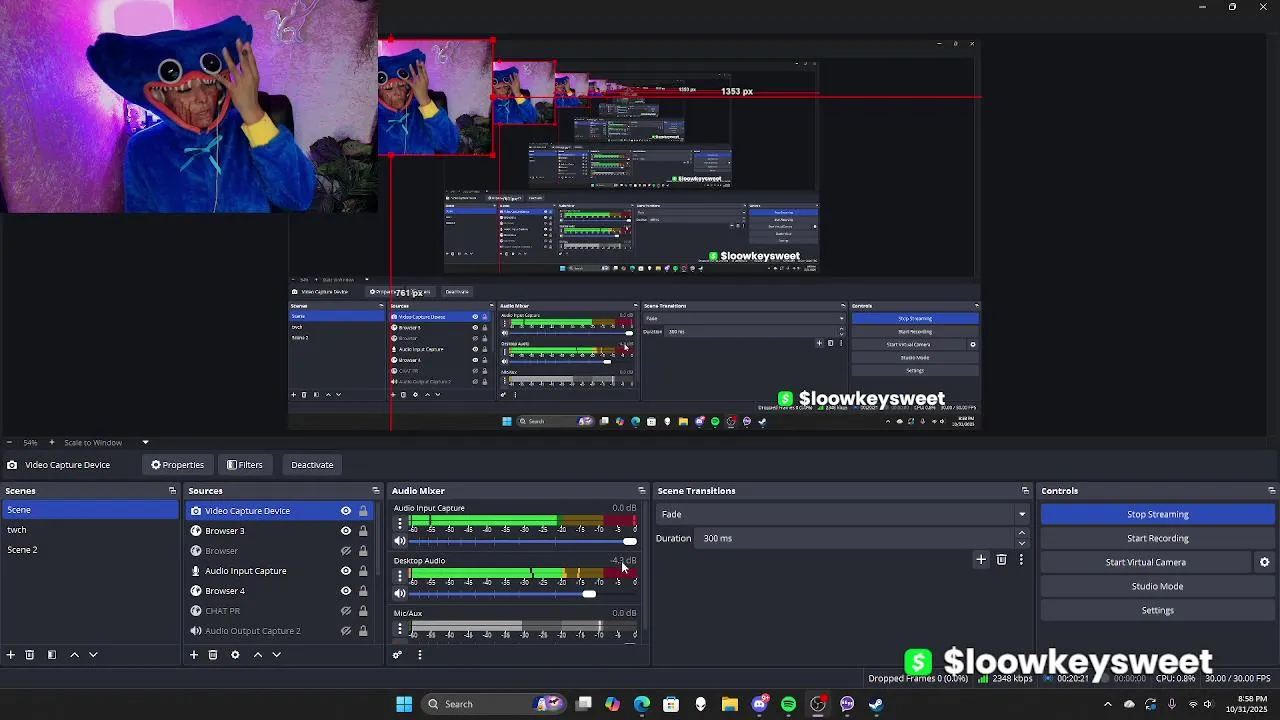Click Start Recording
The height and width of the screenshot is (720, 1280).
(x=1158, y=538)
